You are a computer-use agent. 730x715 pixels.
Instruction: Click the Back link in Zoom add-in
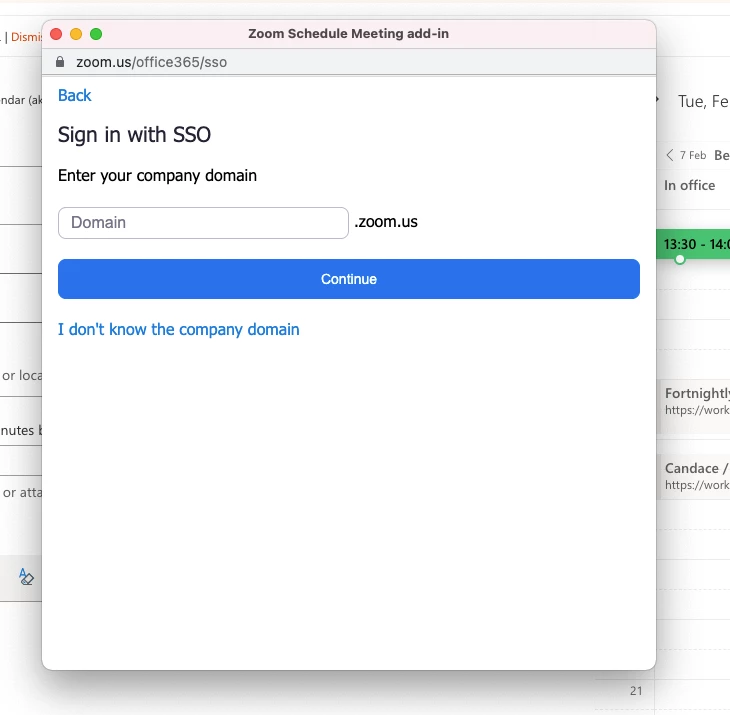[74, 95]
